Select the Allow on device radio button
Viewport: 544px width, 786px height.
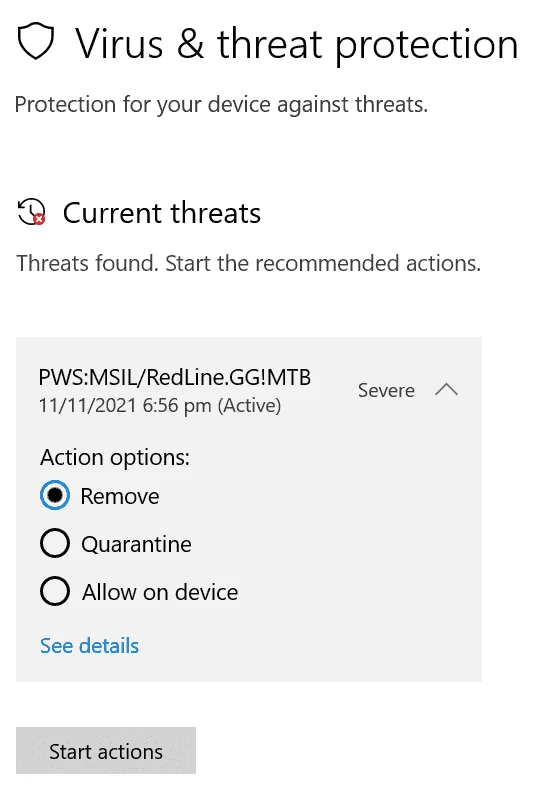[55, 591]
